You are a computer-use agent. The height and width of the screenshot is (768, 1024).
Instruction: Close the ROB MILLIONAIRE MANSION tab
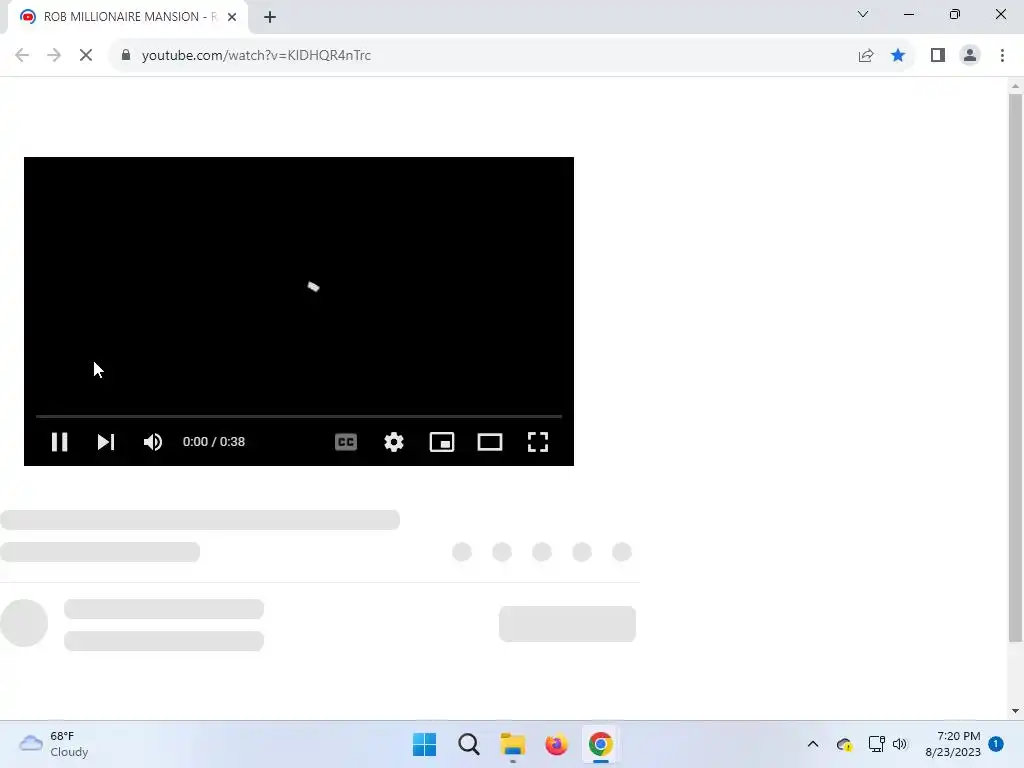click(232, 17)
